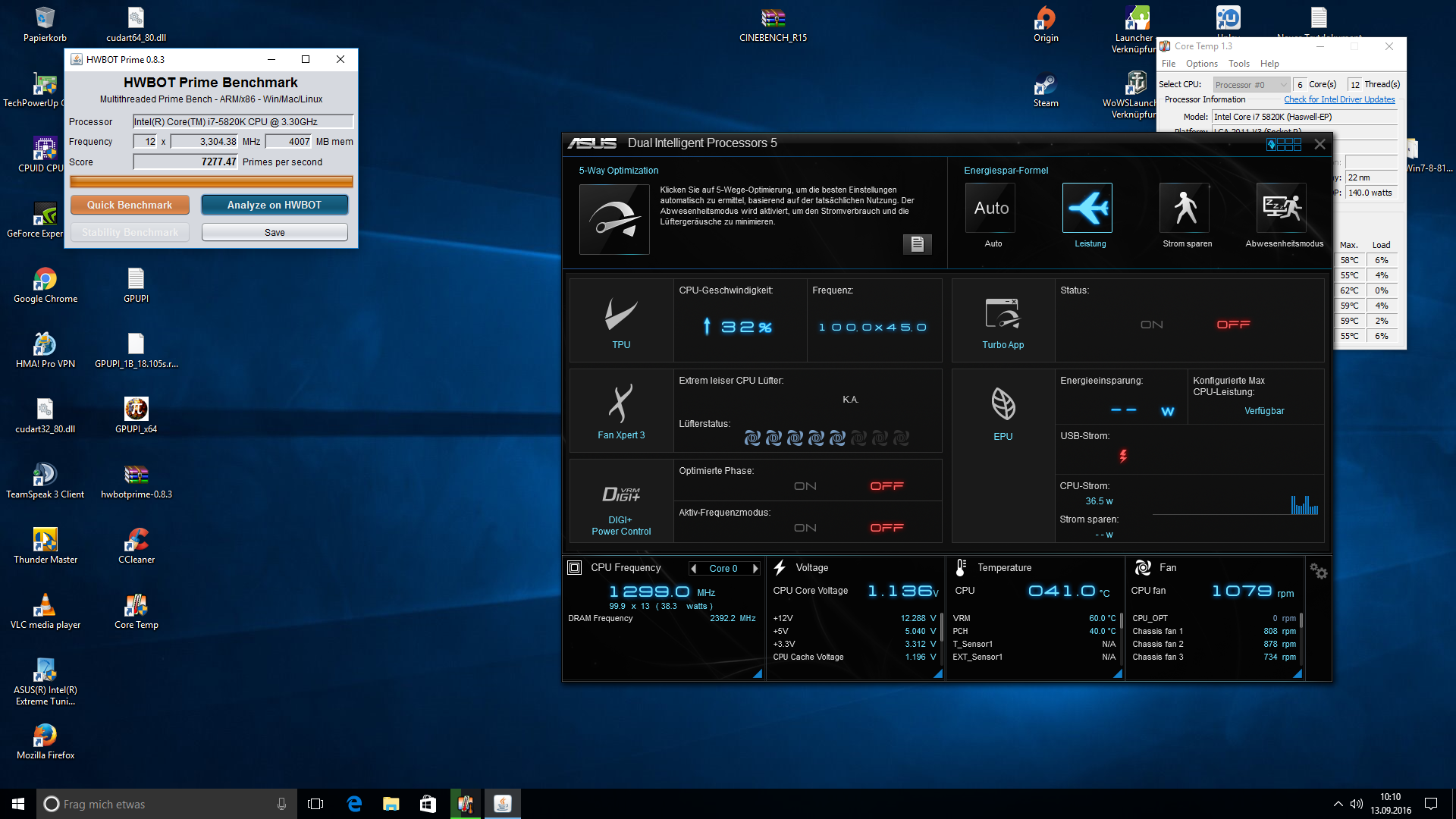
Task: Open File Explorer from taskbar
Action: (391, 804)
